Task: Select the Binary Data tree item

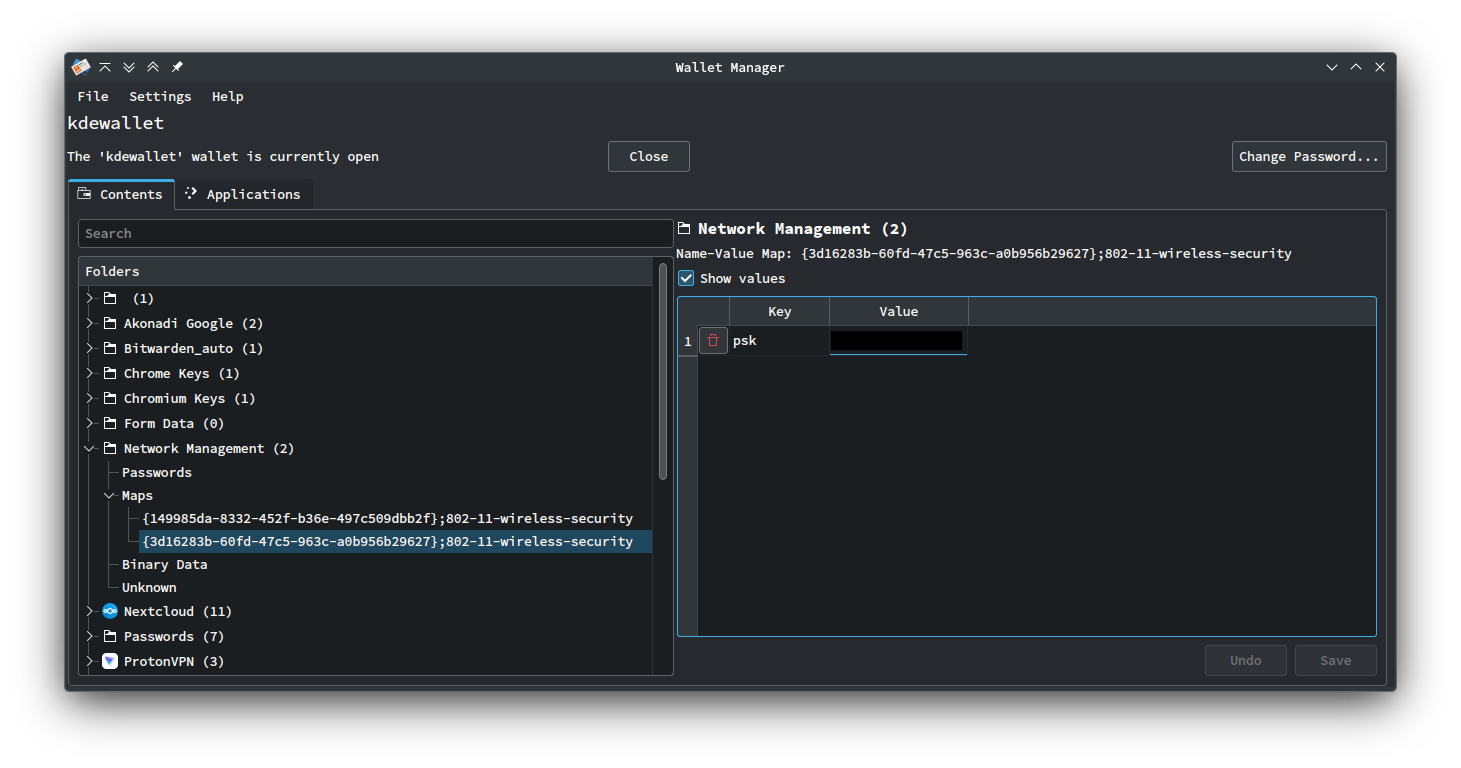Action: point(165,564)
